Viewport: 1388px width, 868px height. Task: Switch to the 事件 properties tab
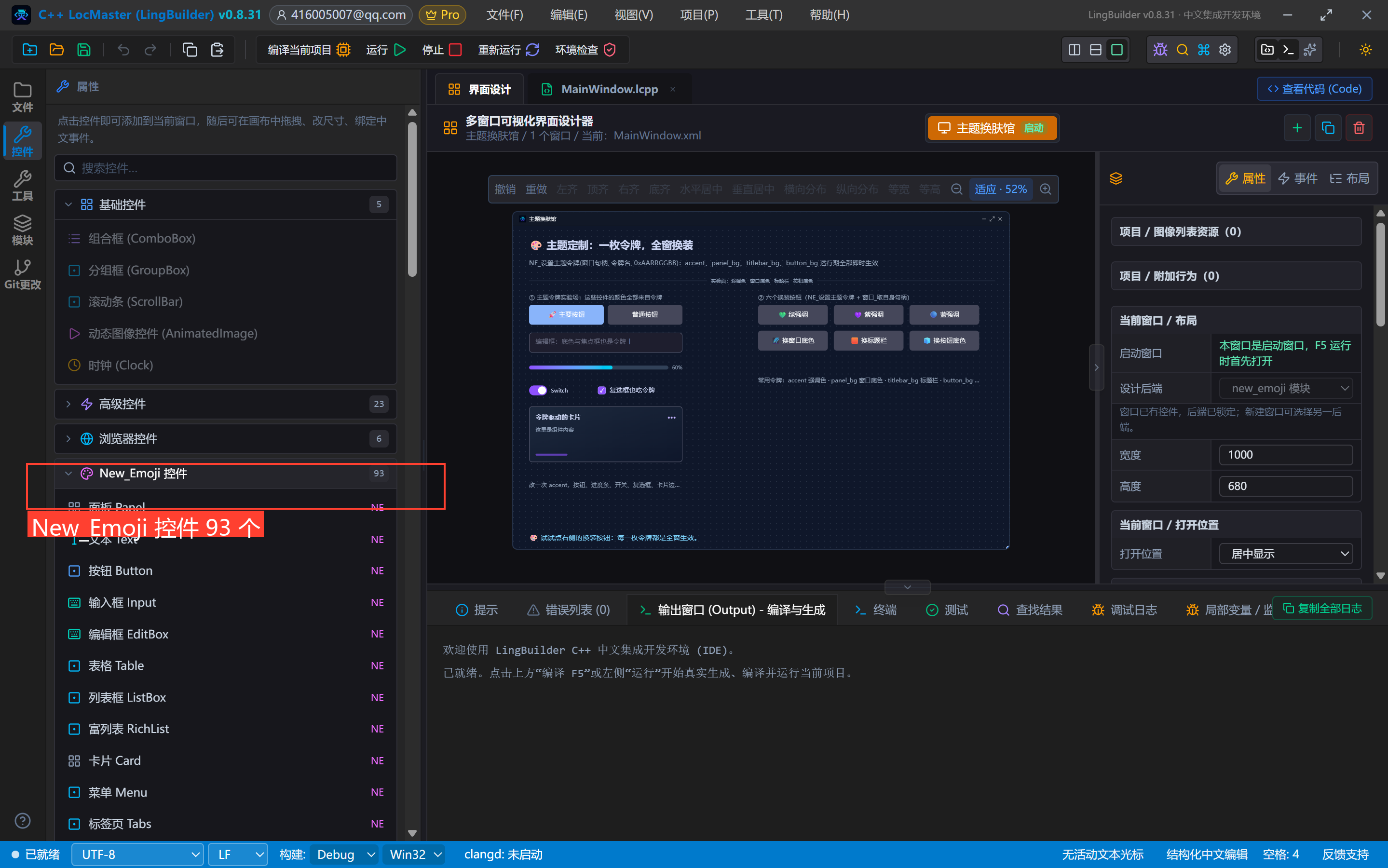[x=1297, y=178]
